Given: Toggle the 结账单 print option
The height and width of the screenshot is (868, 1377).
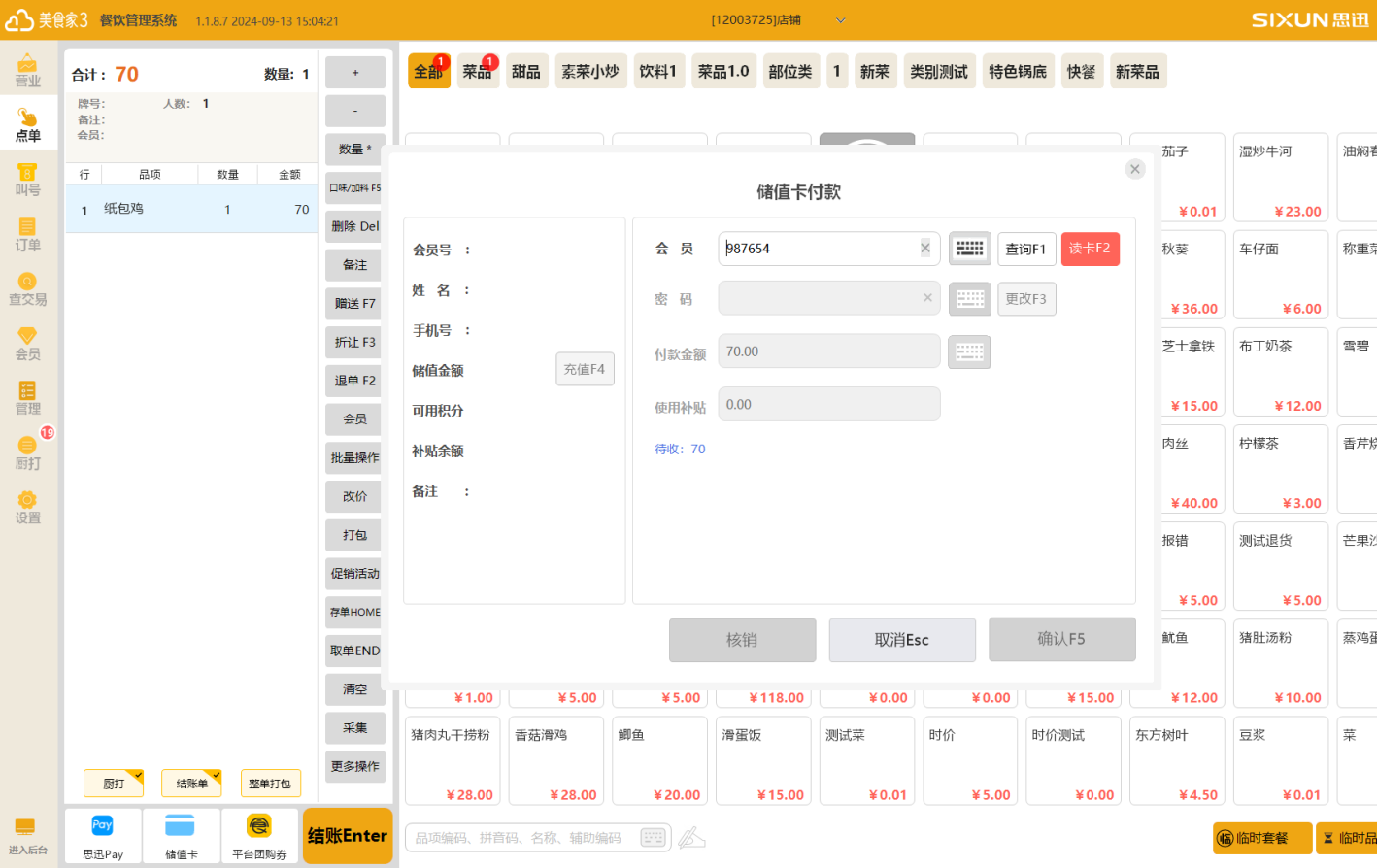Looking at the screenshot, I should click(191, 784).
